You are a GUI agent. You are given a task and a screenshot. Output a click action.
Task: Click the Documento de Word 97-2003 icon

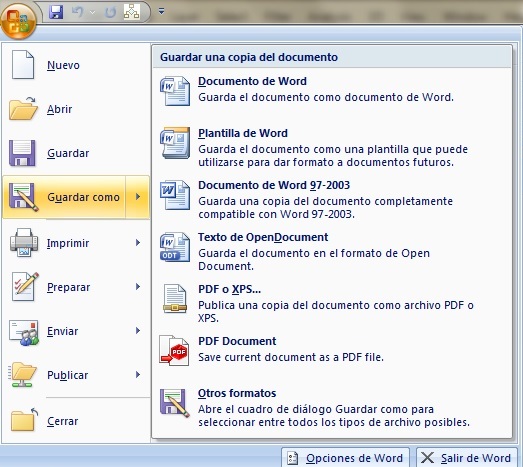click(x=175, y=195)
